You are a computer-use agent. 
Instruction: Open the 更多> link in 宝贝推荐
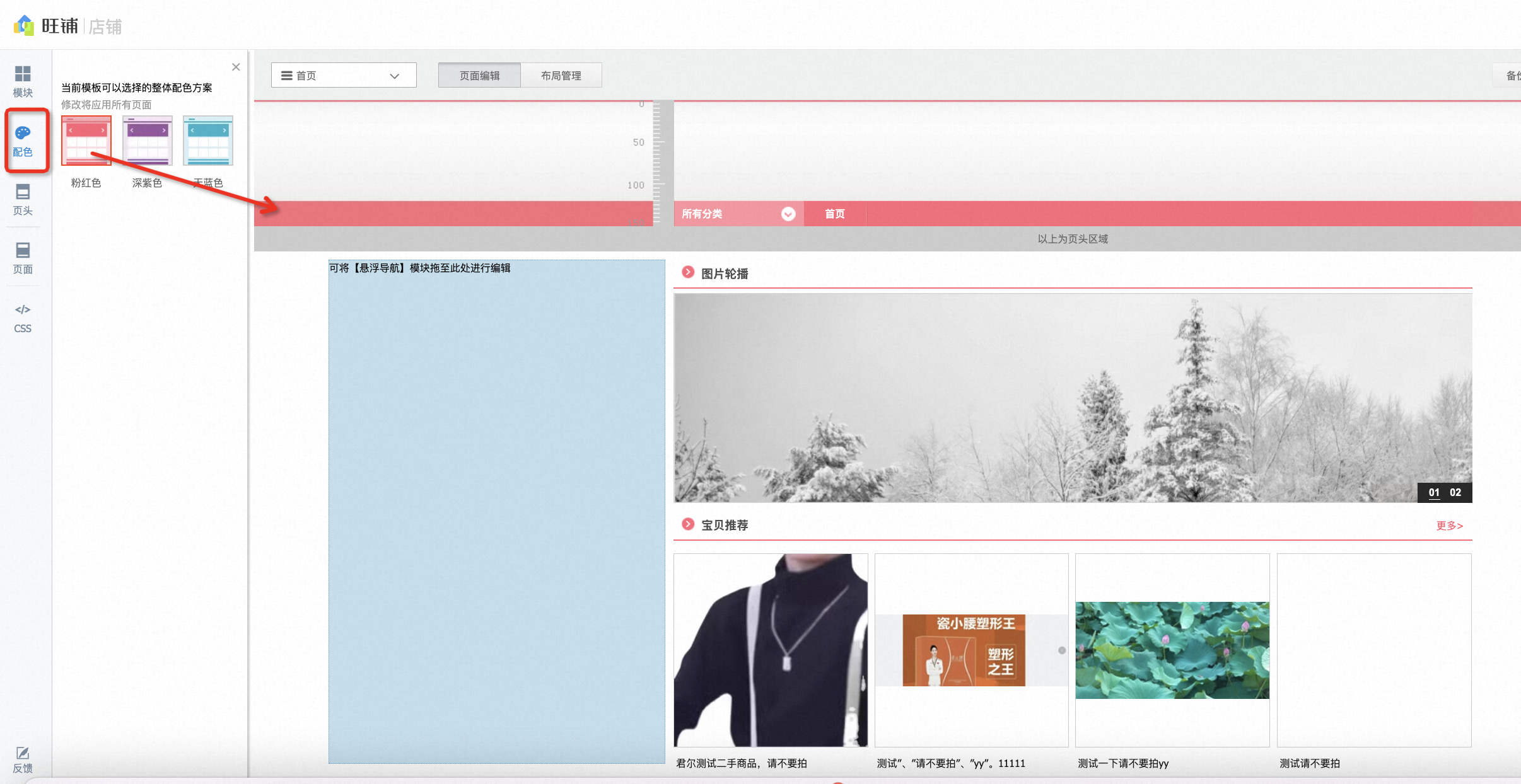tap(1449, 526)
